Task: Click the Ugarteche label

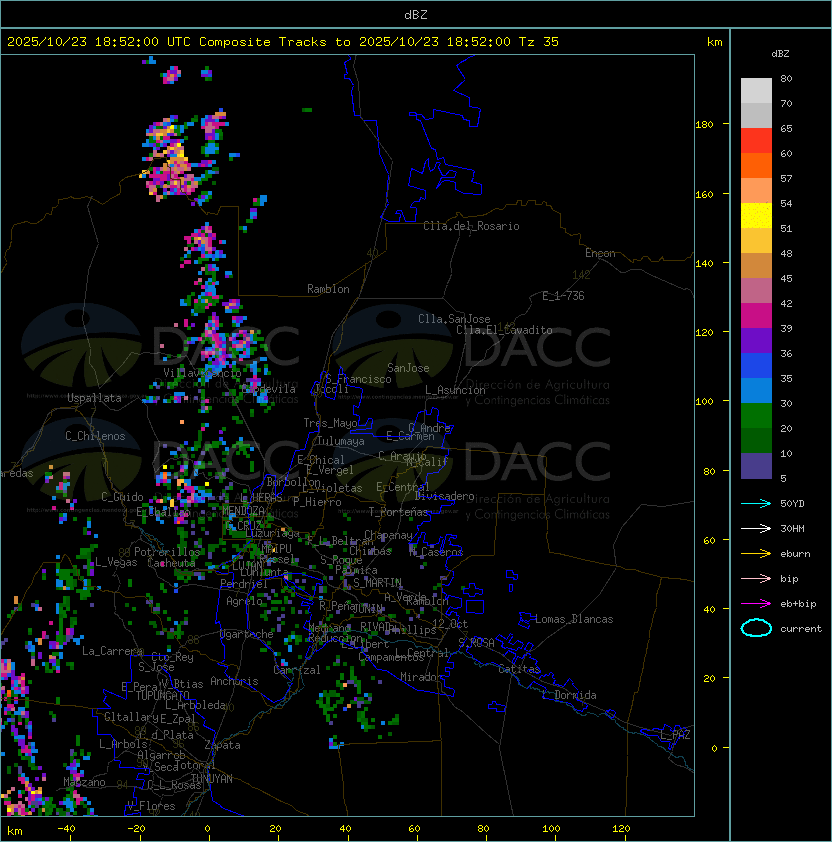Action: click(247, 634)
